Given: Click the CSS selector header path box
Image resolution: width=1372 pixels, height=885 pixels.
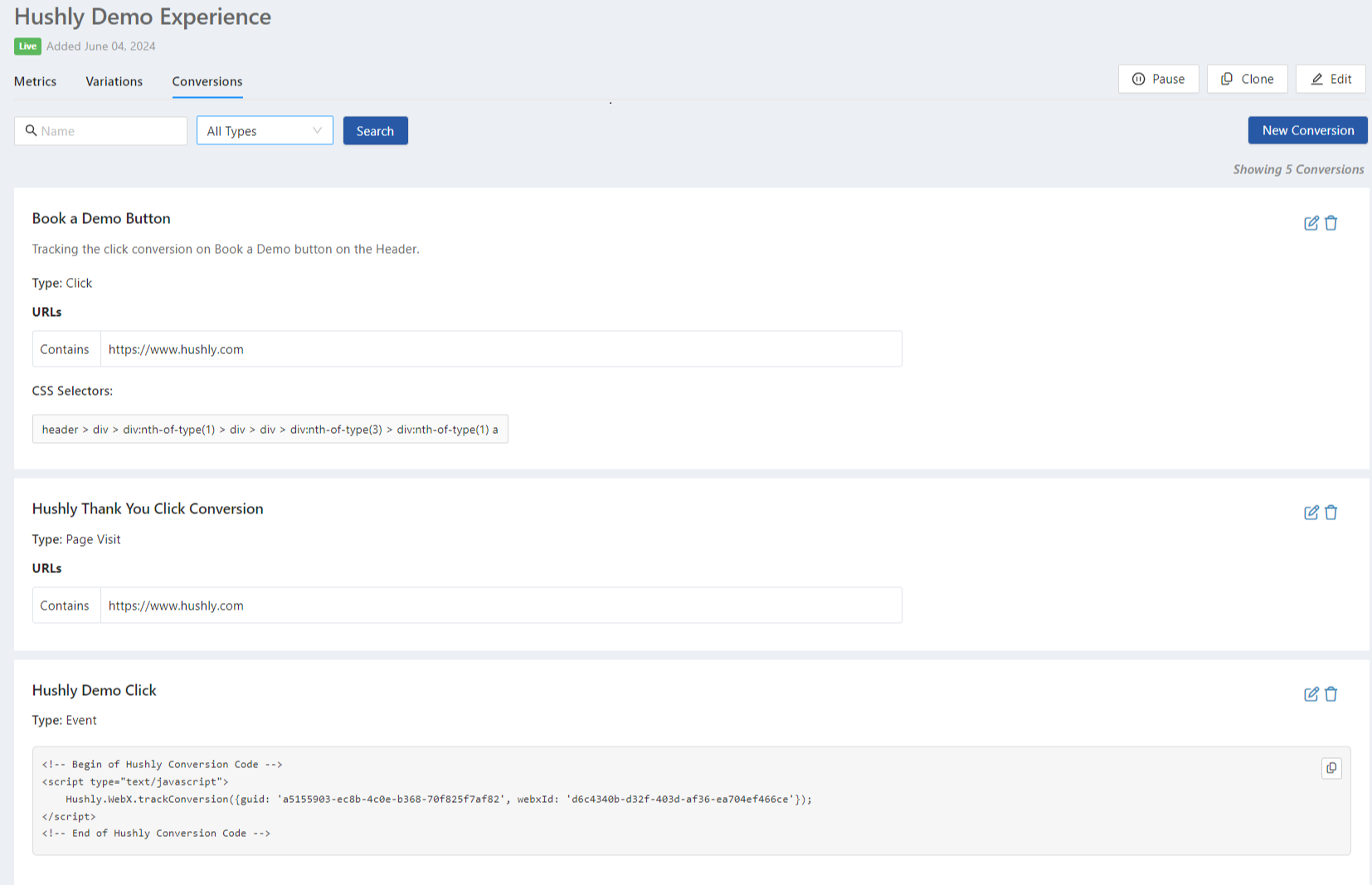Looking at the screenshot, I should [270, 429].
